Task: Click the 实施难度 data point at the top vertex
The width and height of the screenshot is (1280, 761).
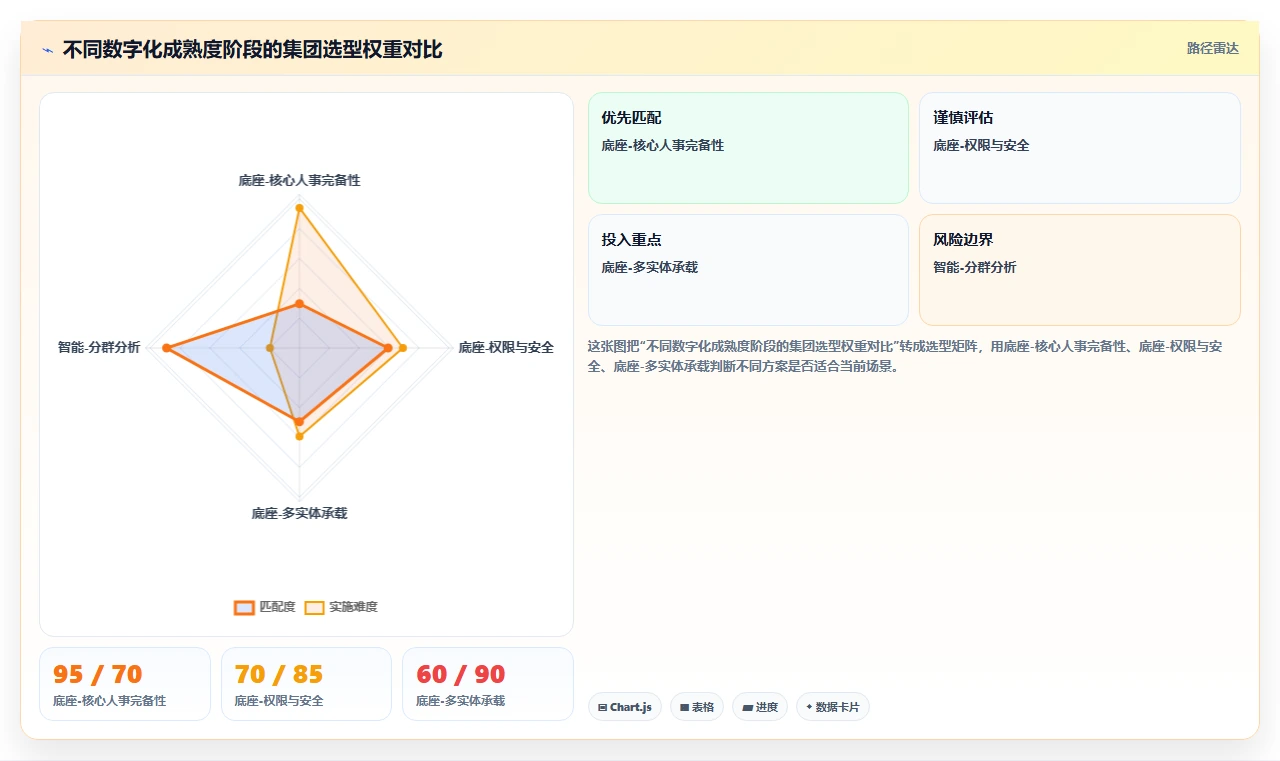Action: pyautogui.click(x=299, y=208)
